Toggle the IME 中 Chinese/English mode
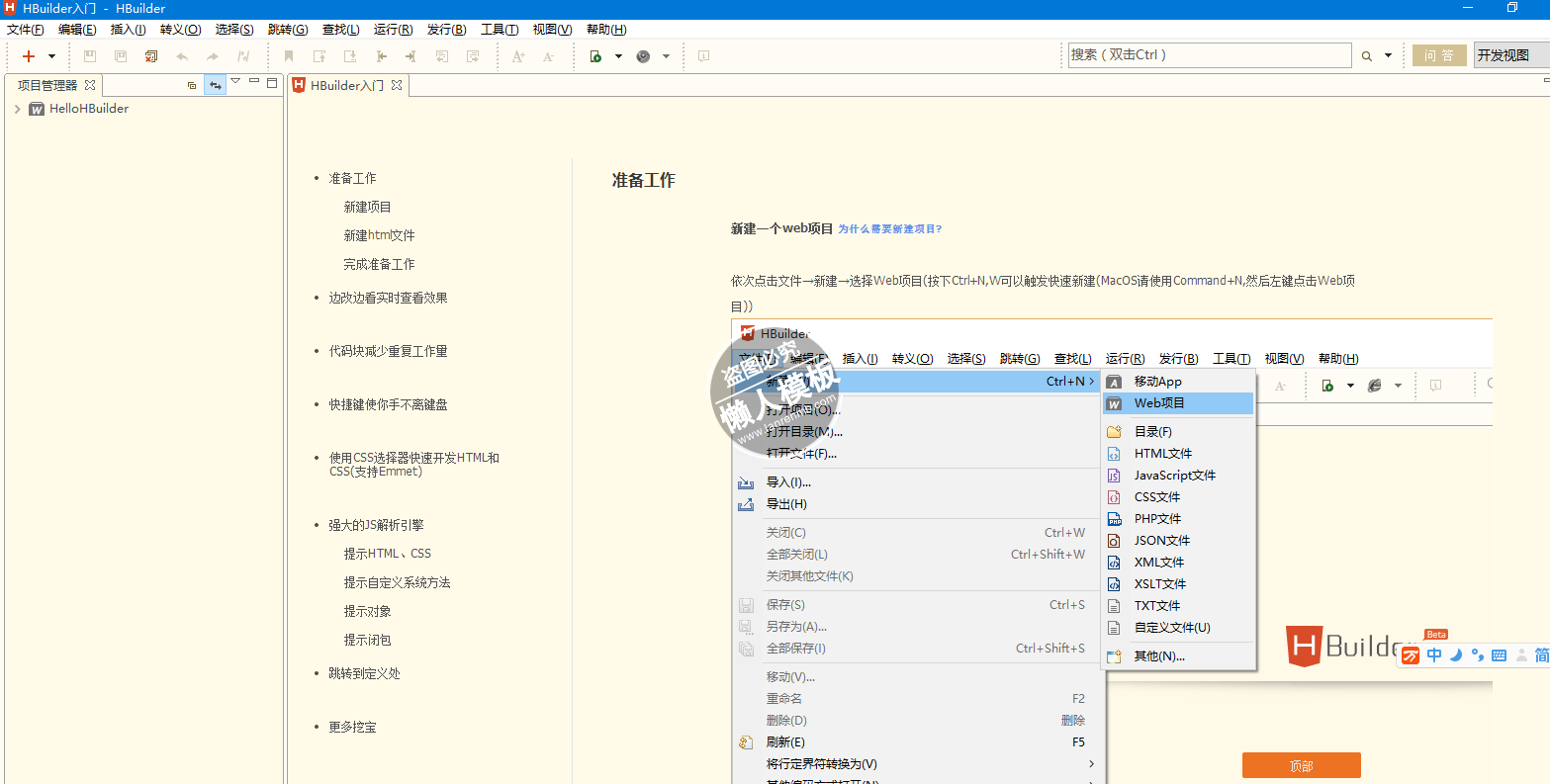 click(x=1434, y=654)
